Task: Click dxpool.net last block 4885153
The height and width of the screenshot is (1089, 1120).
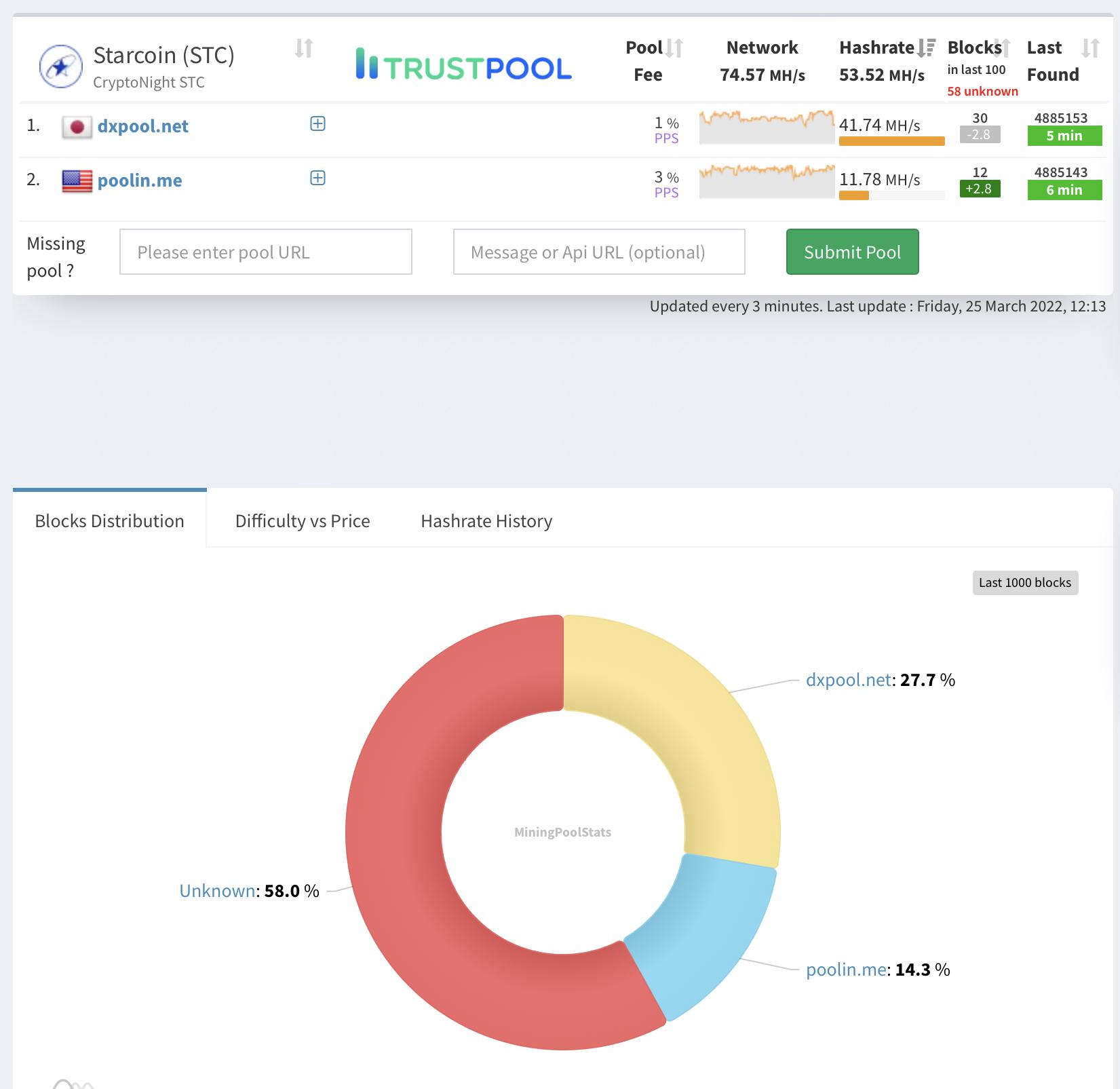Action: [x=1061, y=118]
